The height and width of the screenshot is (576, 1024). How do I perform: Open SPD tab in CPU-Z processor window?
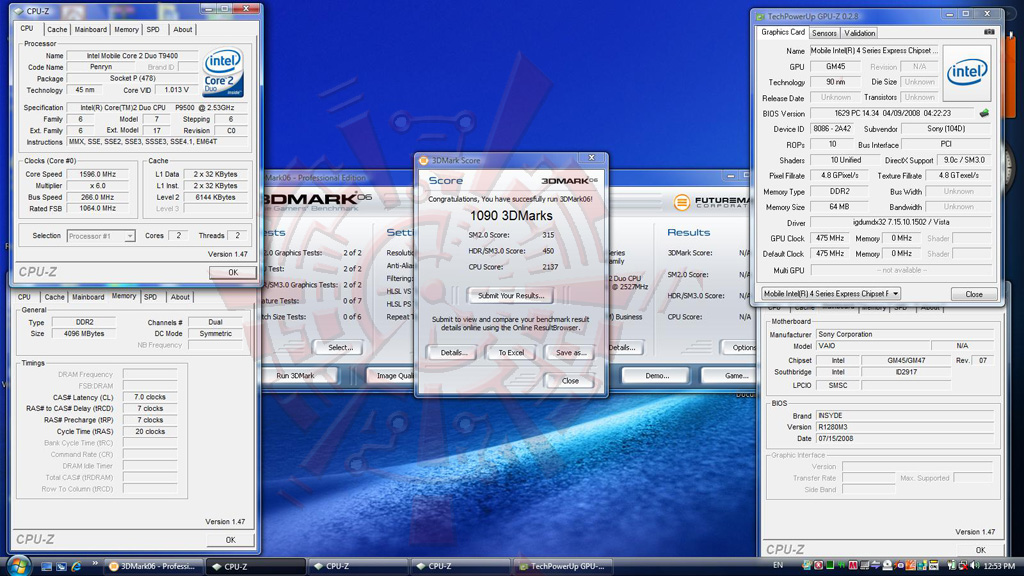tap(153, 29)
